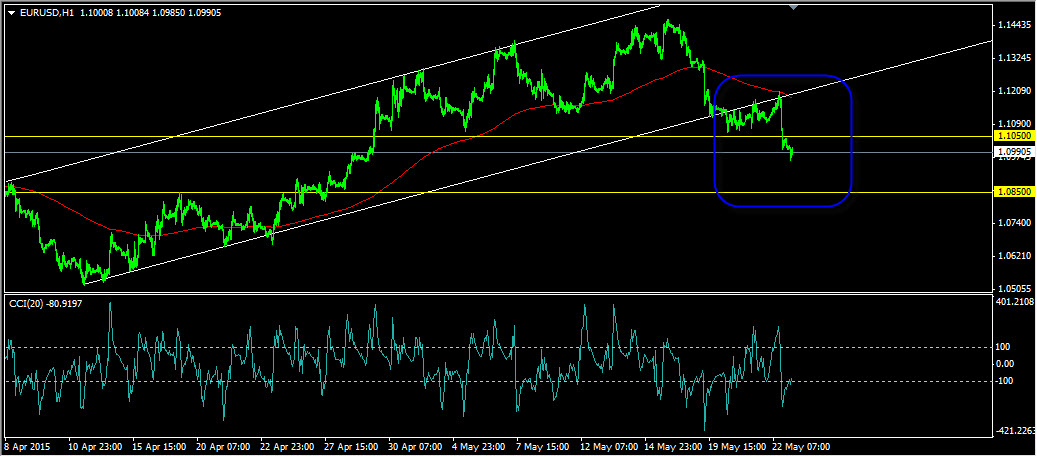Click the 1.06210 price scale value
This screenshot has height=457, width=1037.
point(1015,255)
